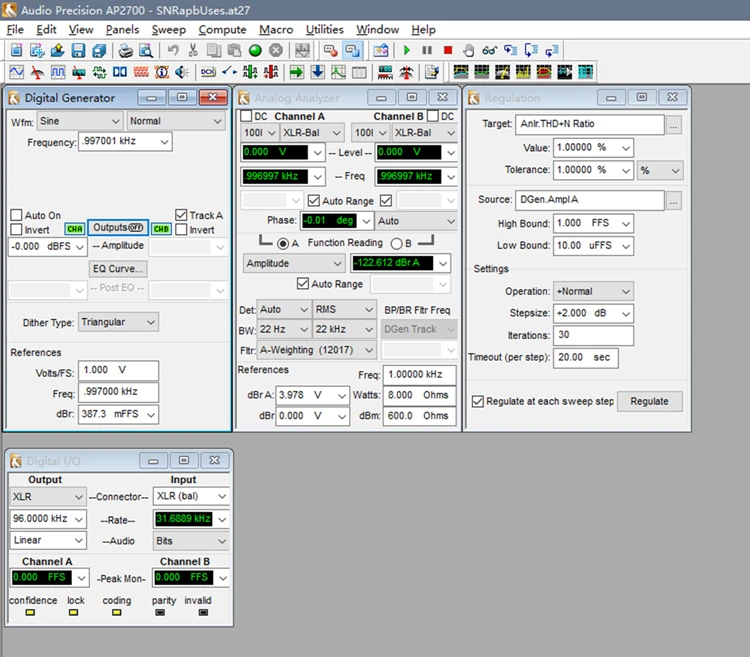Click the green circle Go icon

[255, 50]
